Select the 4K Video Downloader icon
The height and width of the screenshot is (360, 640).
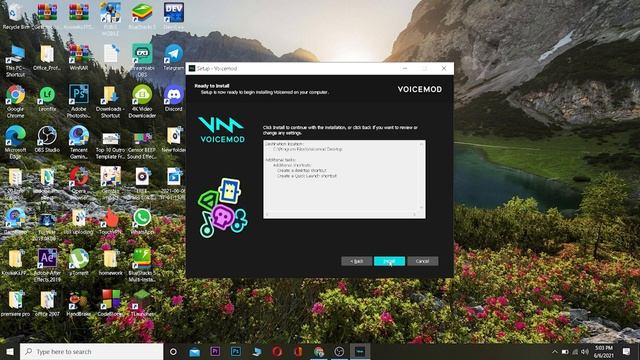click(x=142, y=101)
